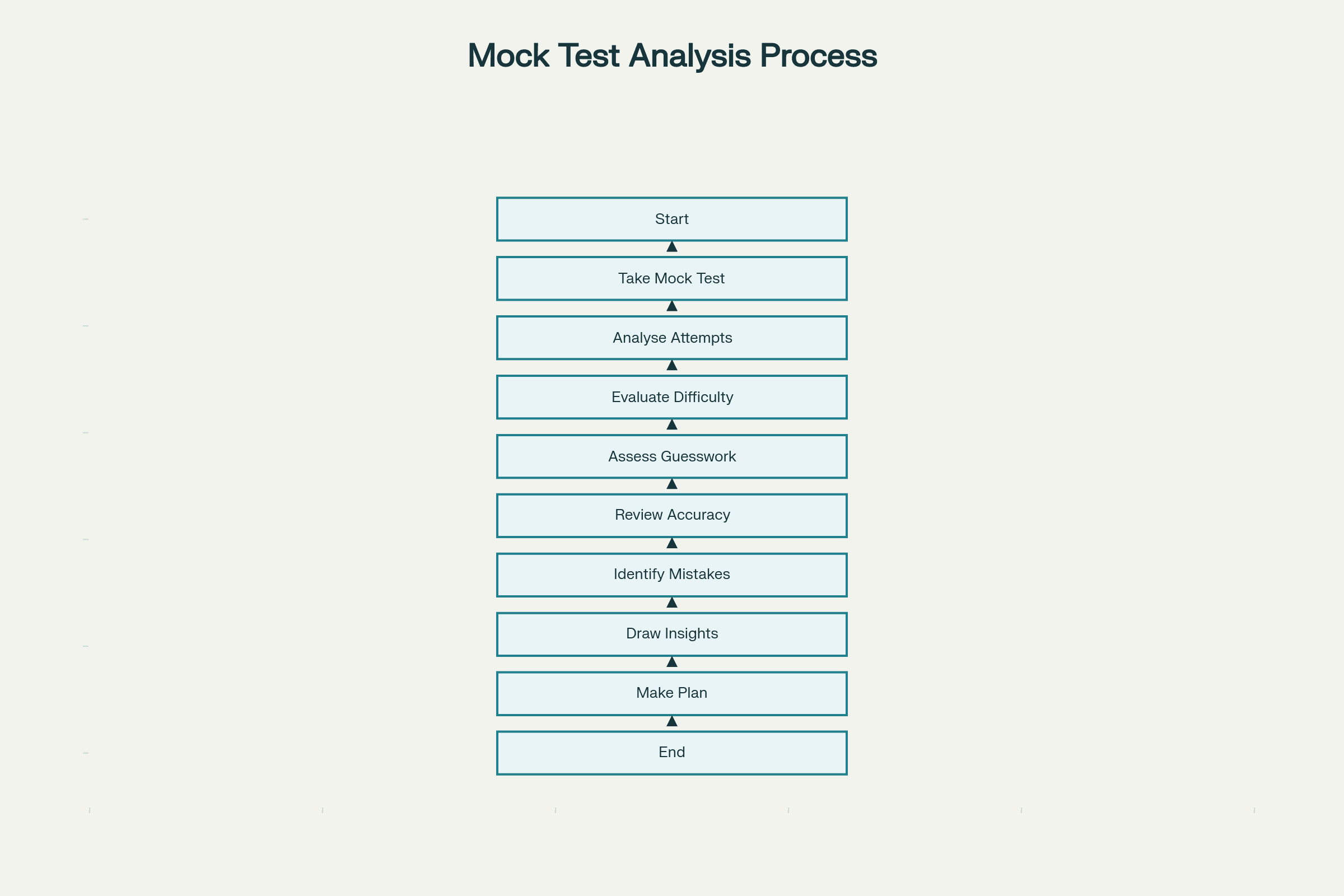Click the Start box
The width and height of the screenshot is (1344, 896).
671,220
